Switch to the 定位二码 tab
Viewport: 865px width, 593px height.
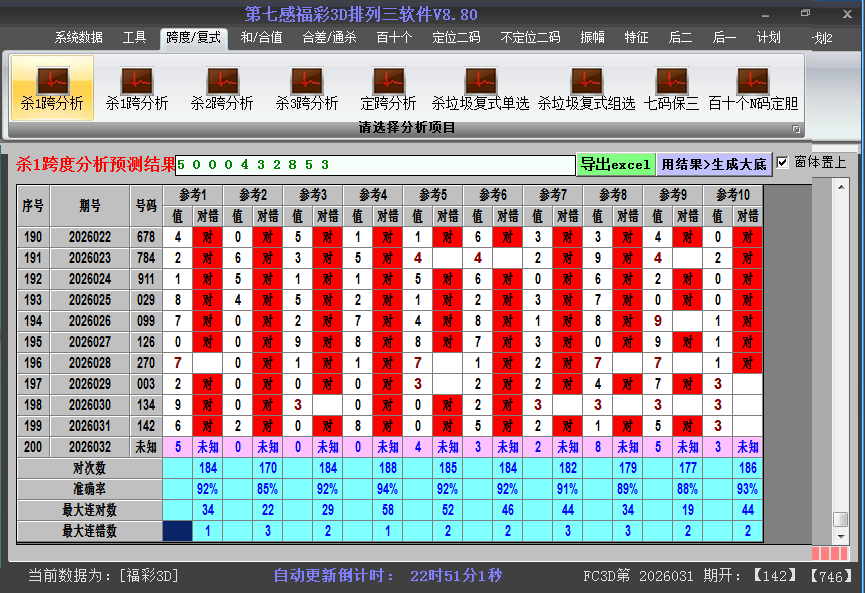point(456,38)
